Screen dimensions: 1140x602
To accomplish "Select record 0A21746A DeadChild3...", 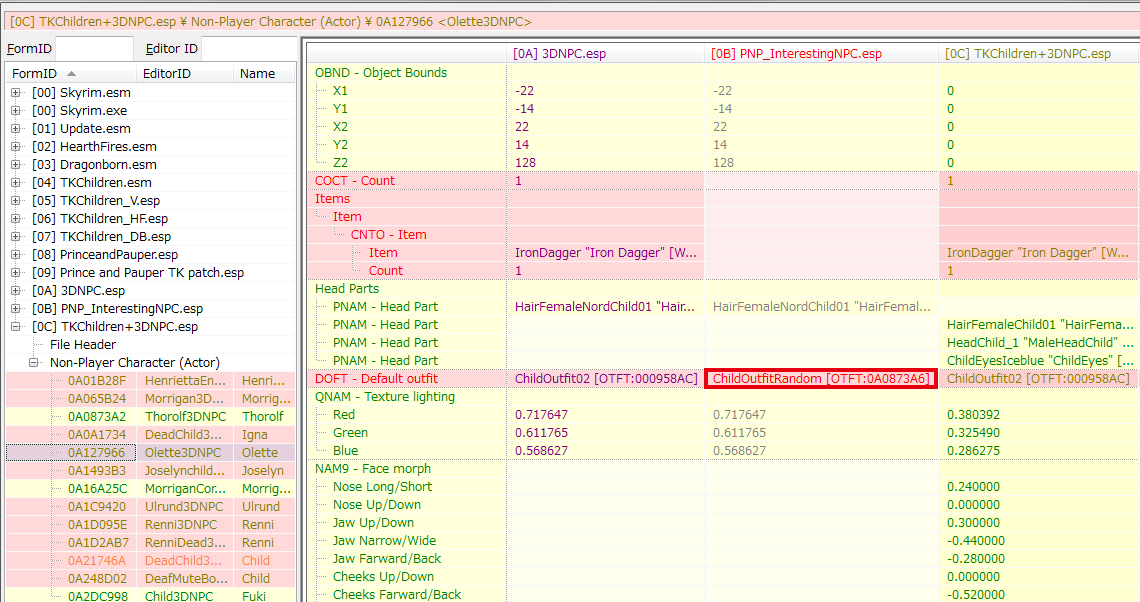I will [150, 561].
